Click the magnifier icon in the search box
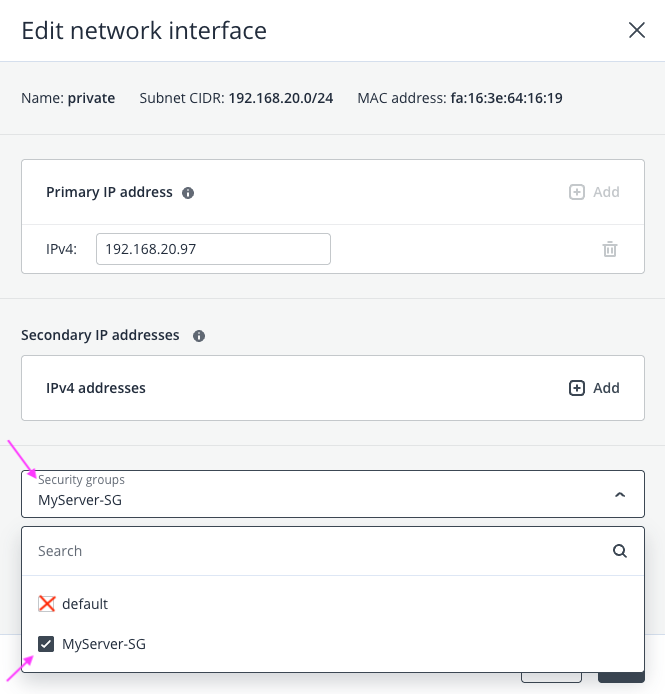 point(620,551)
